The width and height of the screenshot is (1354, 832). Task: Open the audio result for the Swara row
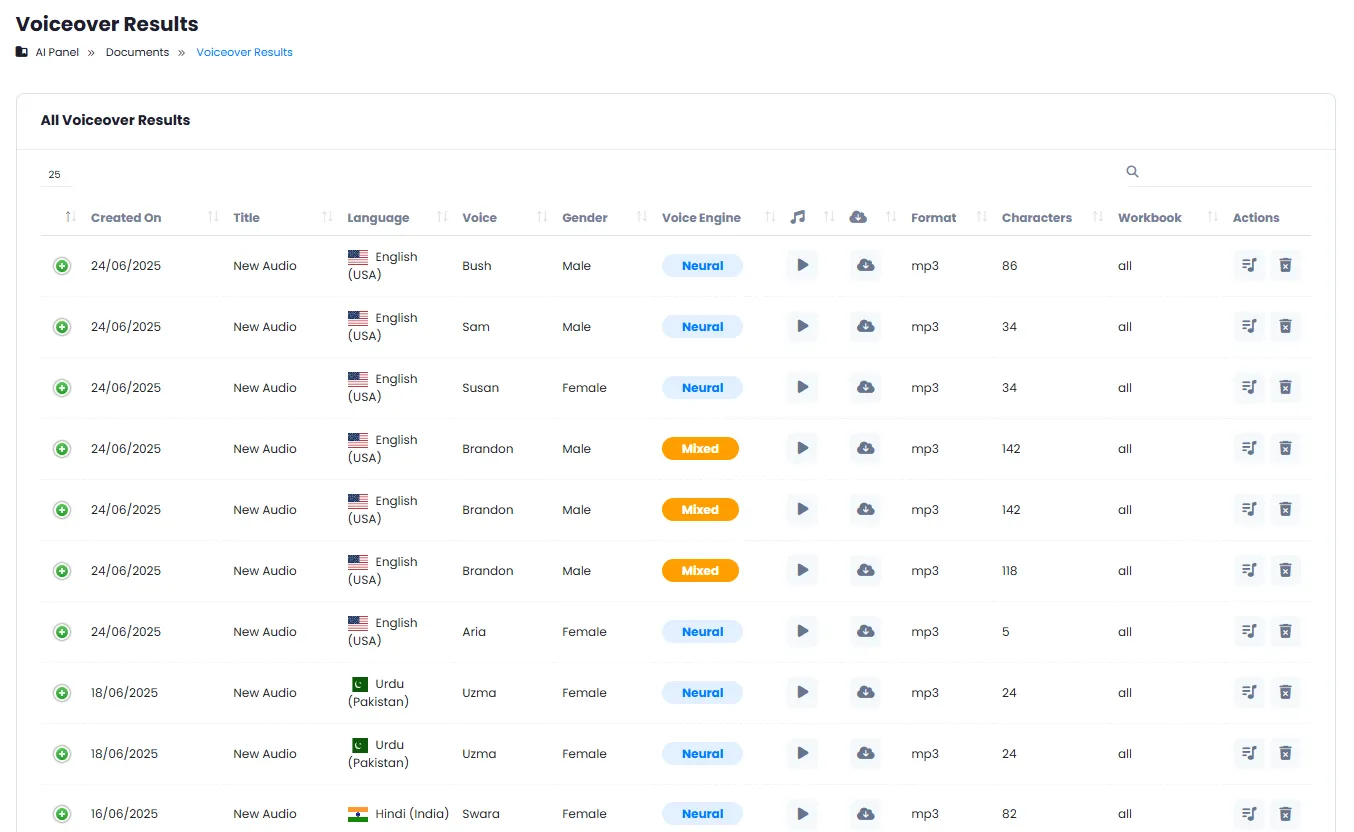[1249, 814]
